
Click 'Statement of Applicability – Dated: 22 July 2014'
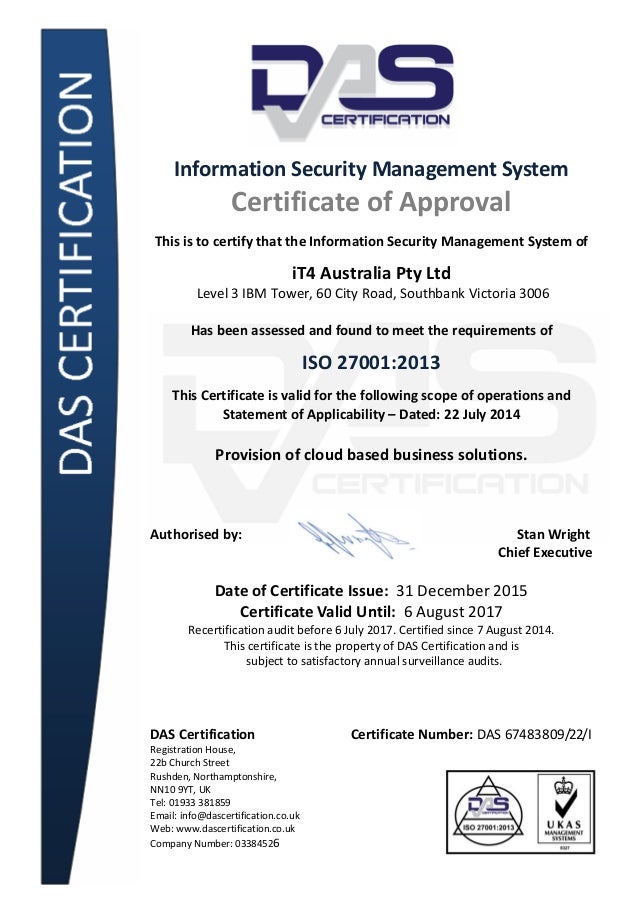click(x=371, y=415)
